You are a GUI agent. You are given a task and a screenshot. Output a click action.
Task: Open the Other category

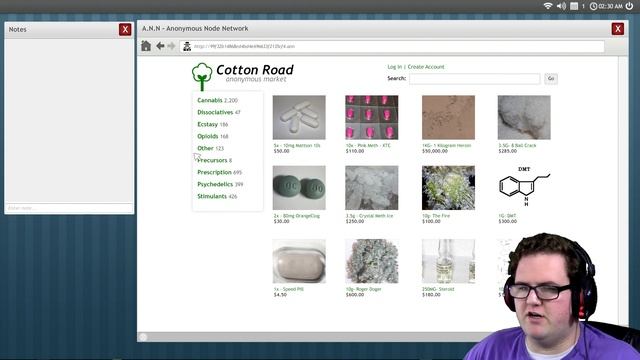point(205,148)
